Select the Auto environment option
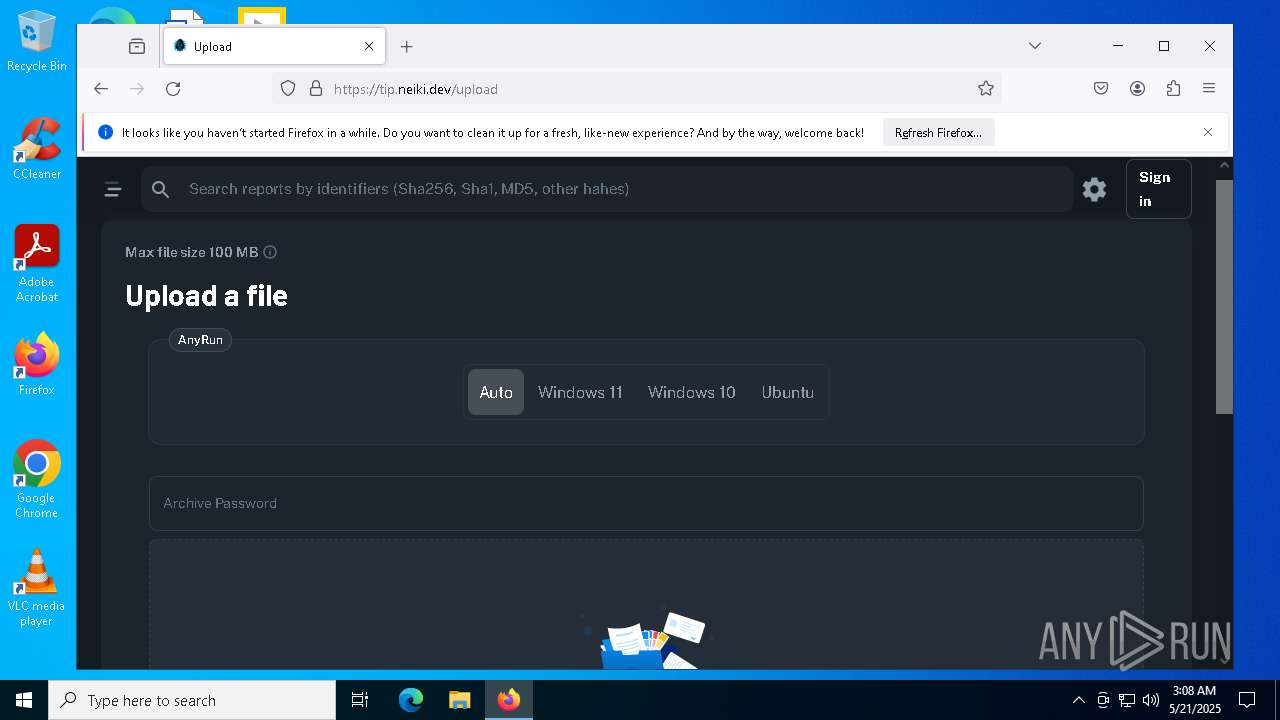1280x720 pixels. pos(496,392)
